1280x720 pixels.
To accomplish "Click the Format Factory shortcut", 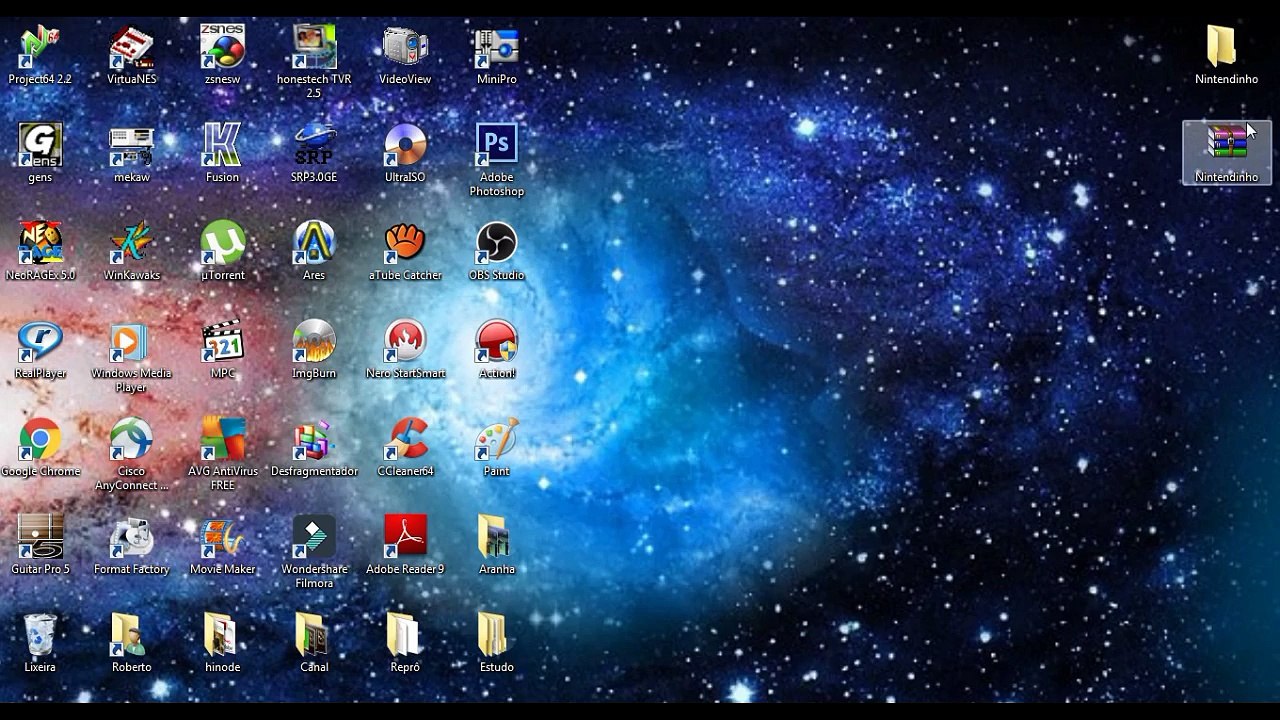I will [131, 537].
